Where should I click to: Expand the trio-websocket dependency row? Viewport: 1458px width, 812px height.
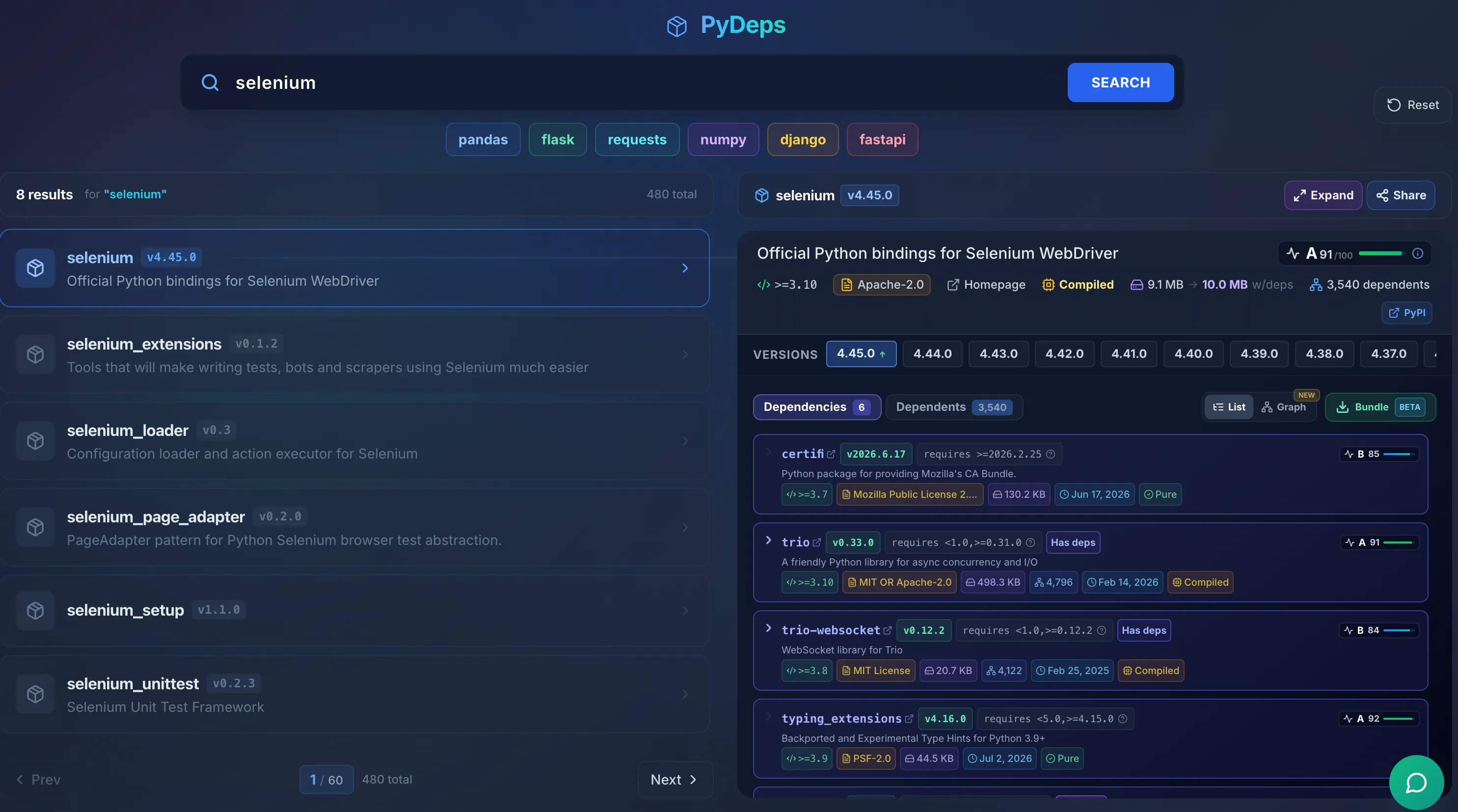(768, 628)
